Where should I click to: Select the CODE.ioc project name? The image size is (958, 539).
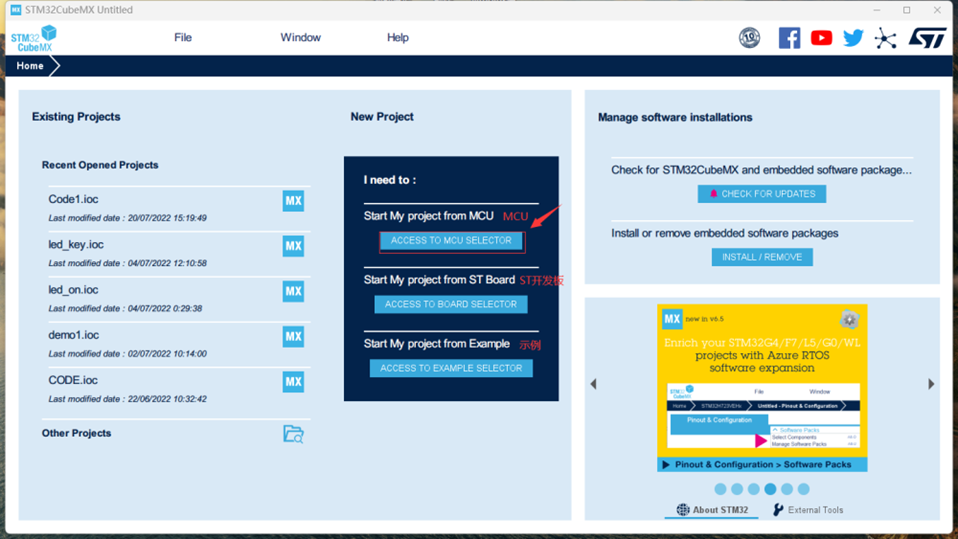coord(73,380)
